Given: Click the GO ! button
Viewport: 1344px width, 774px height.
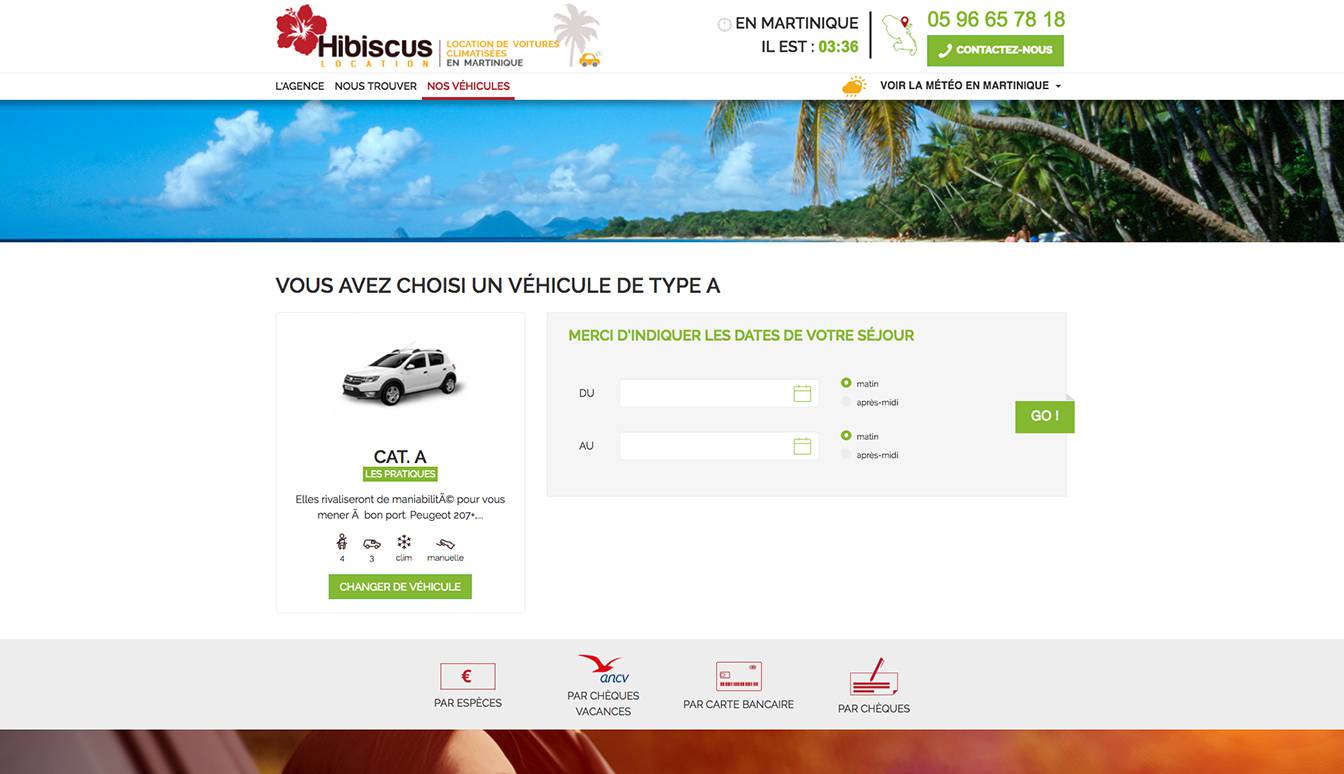Looking at the screenshot, I should 1045,416.
